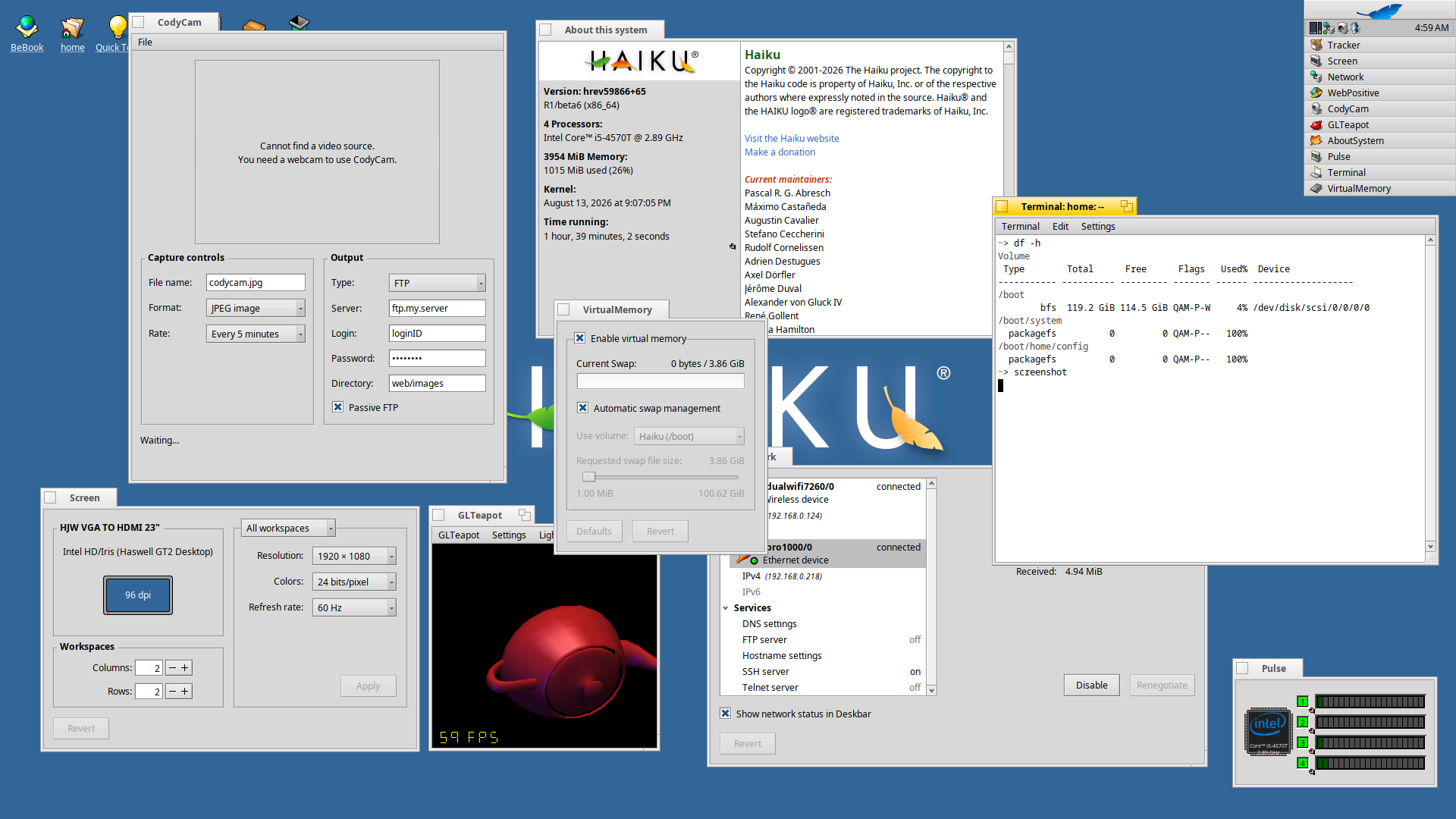Choose the Pulse icon in Deskbar list

(1316, 156)
